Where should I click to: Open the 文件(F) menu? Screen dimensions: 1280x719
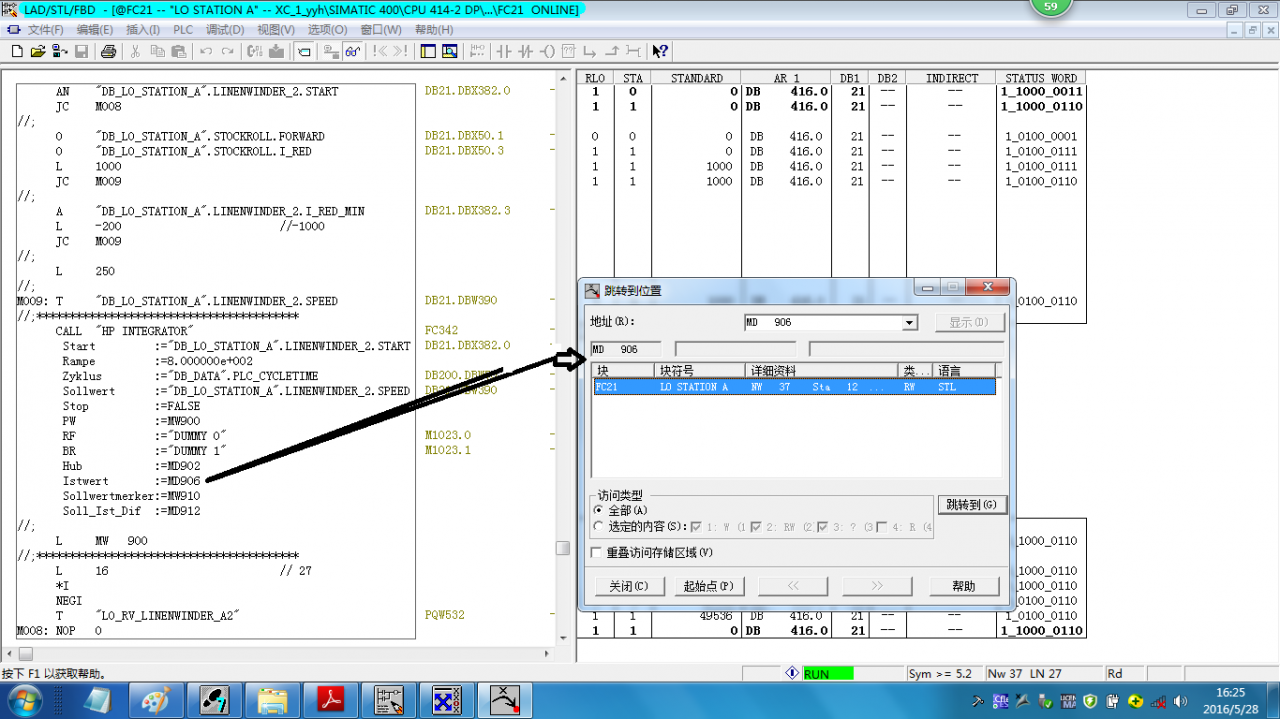click(46, 30)
